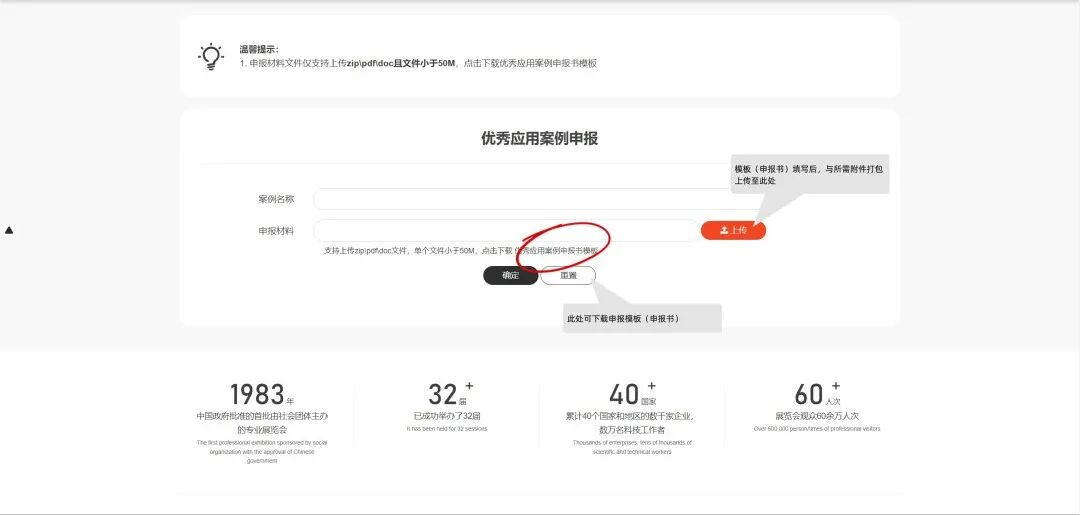Click the 1983 statistic number
The width and height of the screenshot is (1080, 515).
[257, 395]
